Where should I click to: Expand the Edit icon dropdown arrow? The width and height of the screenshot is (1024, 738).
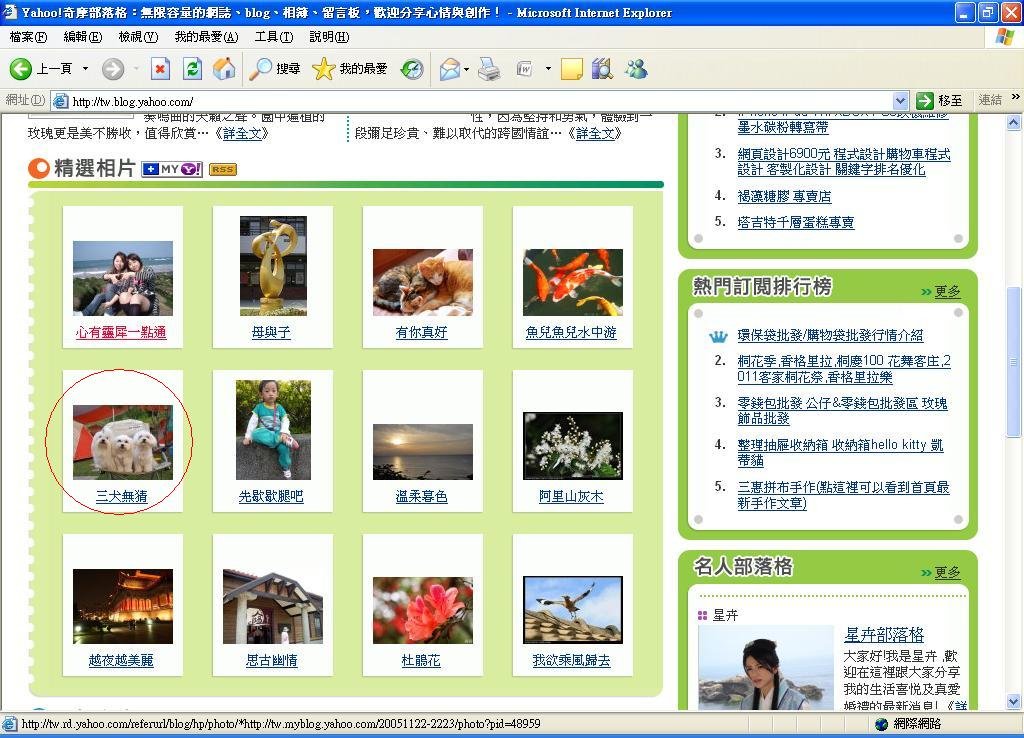click(548, 69)
